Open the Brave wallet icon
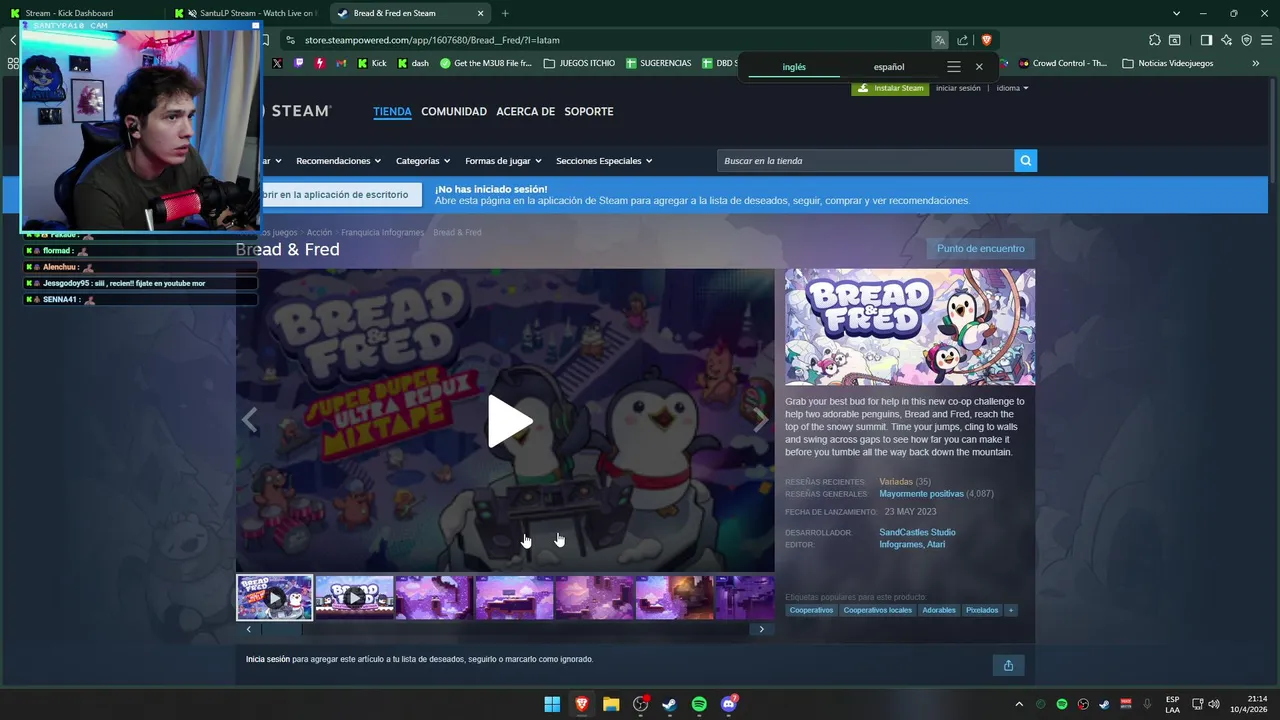Viewport: 1280px width, 720px height. point(1175,40)
